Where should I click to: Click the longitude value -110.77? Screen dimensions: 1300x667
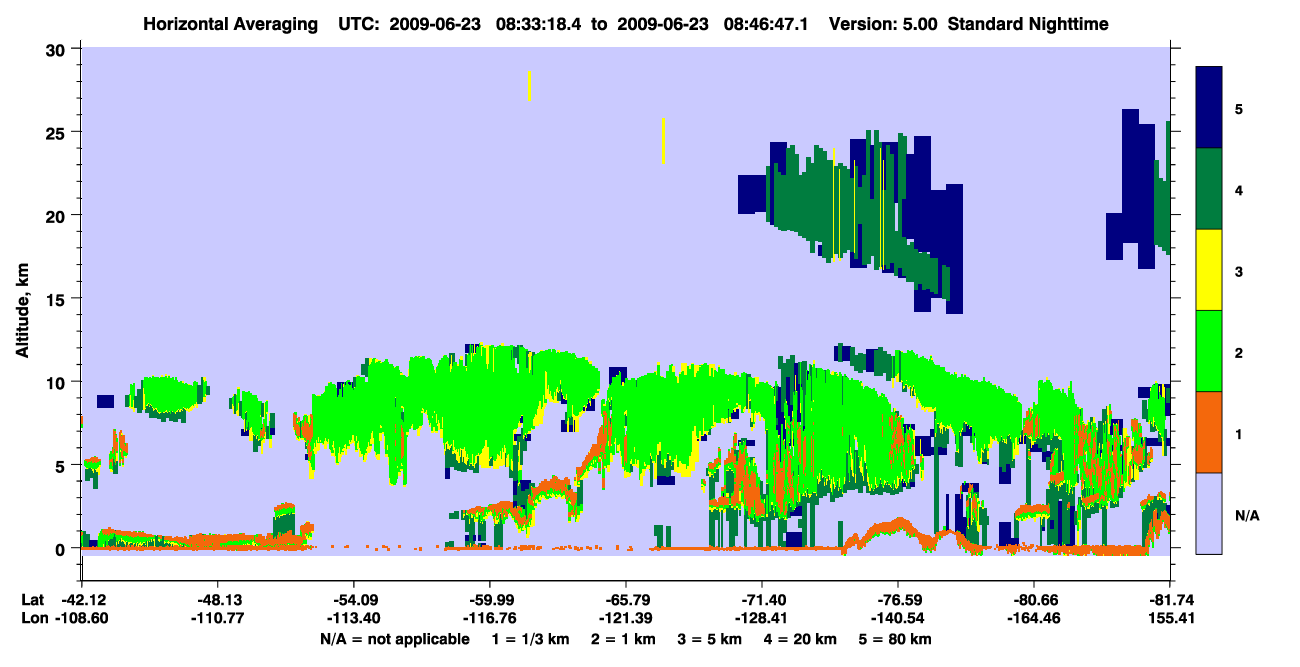pos(217,618)
